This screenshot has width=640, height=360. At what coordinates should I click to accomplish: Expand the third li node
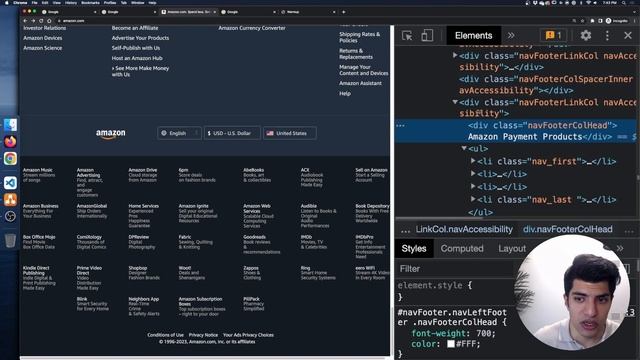pyautogui.click(x=473, y=187)
